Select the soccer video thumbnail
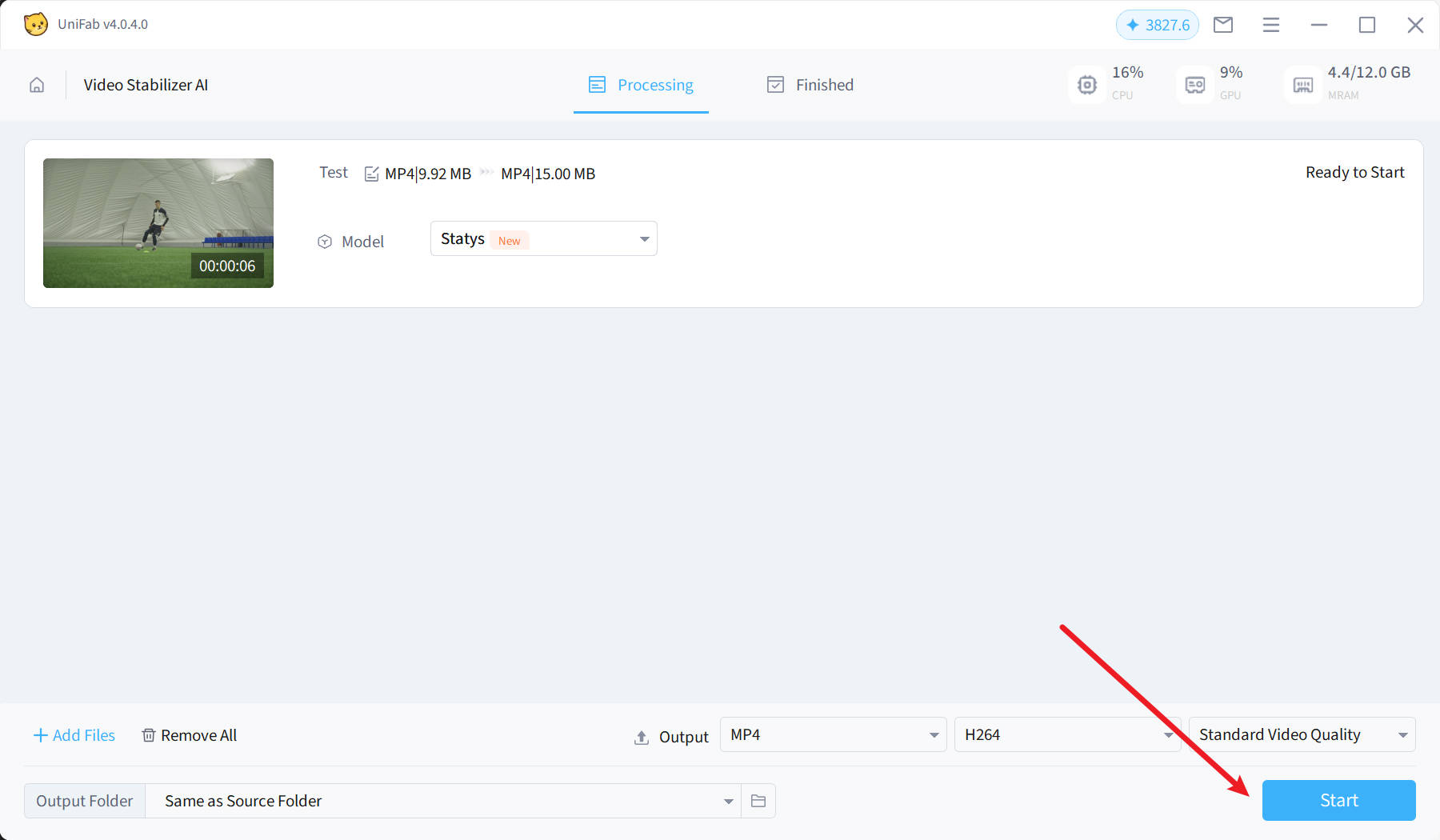This screenshot has width=1440, height=840. (x=158, y=223)
